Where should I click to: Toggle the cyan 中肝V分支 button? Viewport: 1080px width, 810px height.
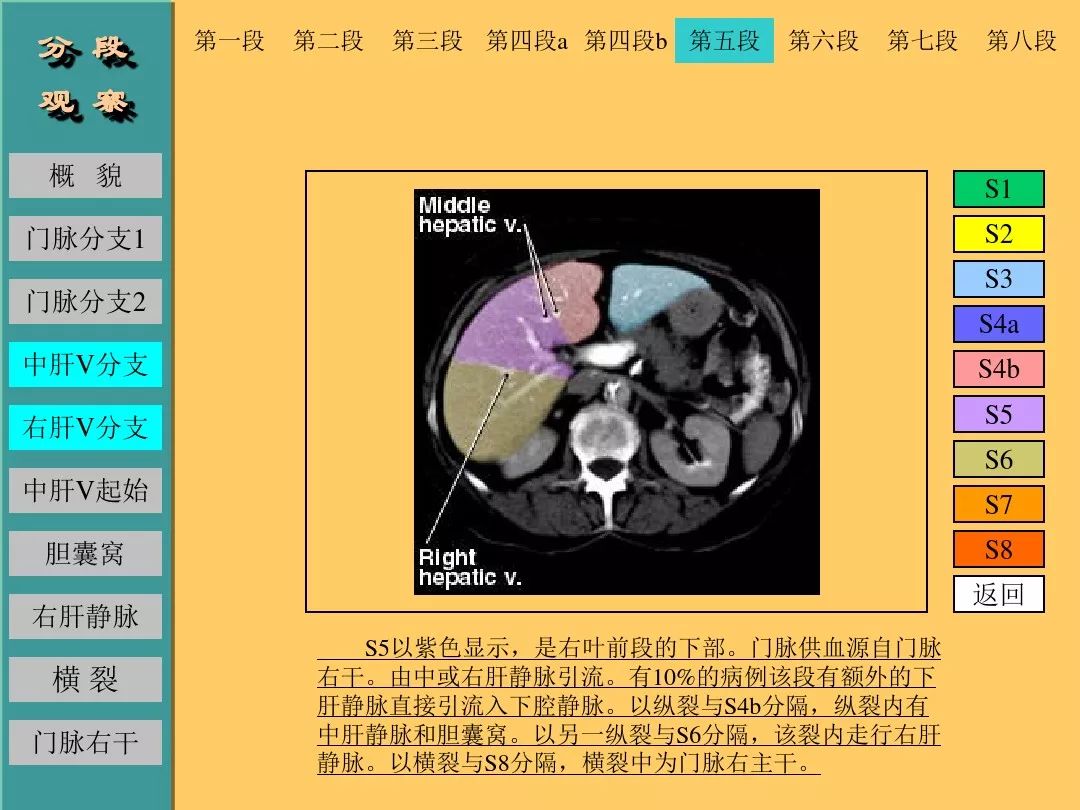pyautogui.click(x=85, y=364)
